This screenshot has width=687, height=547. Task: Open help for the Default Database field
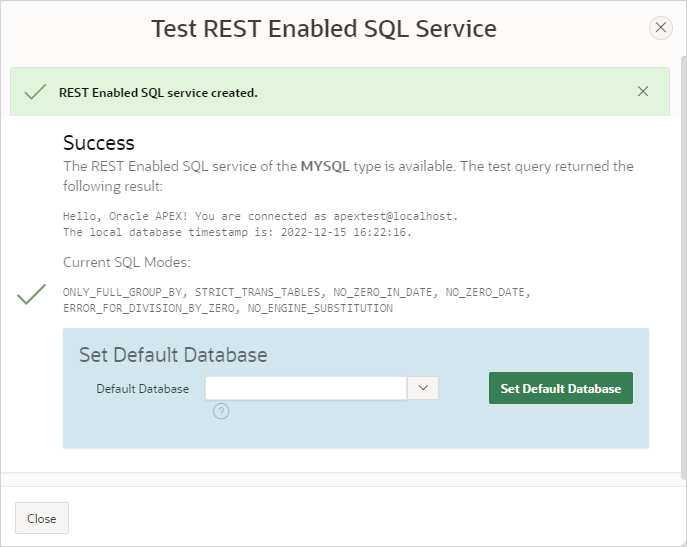point(221,411)
